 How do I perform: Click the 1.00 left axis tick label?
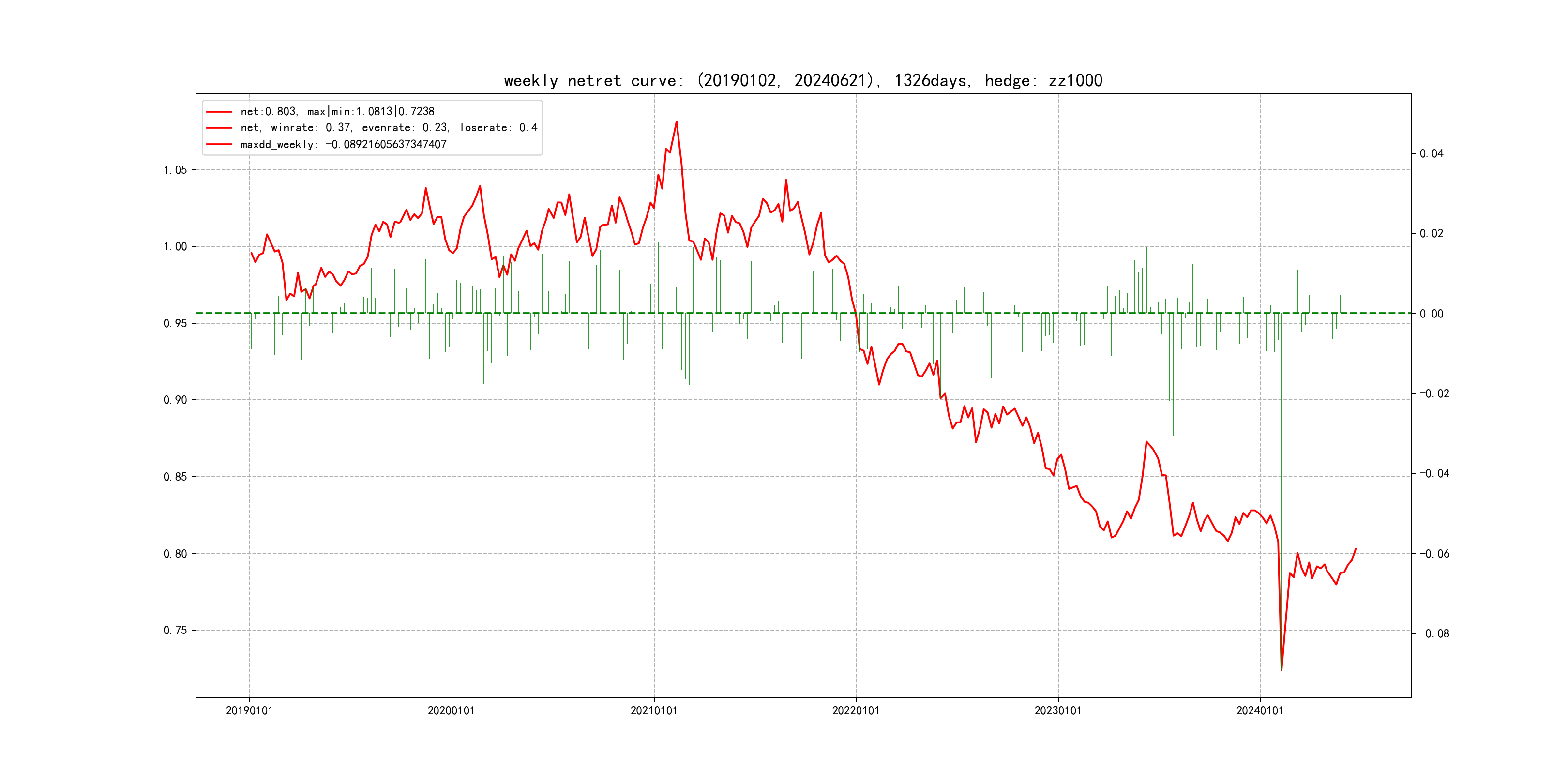click(175, 246)
